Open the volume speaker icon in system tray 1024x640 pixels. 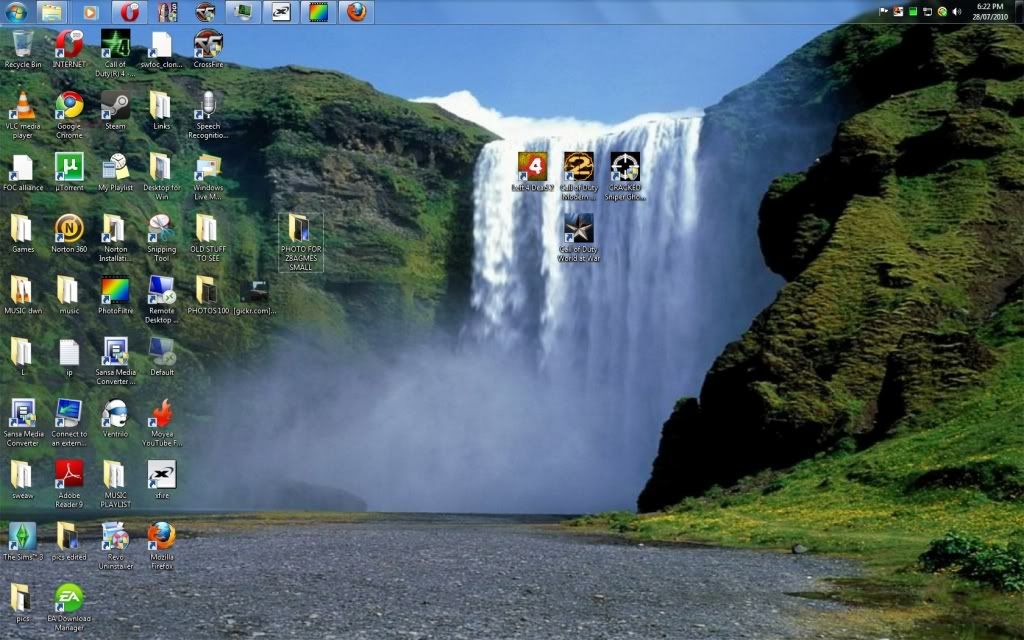tap(957, 11)
